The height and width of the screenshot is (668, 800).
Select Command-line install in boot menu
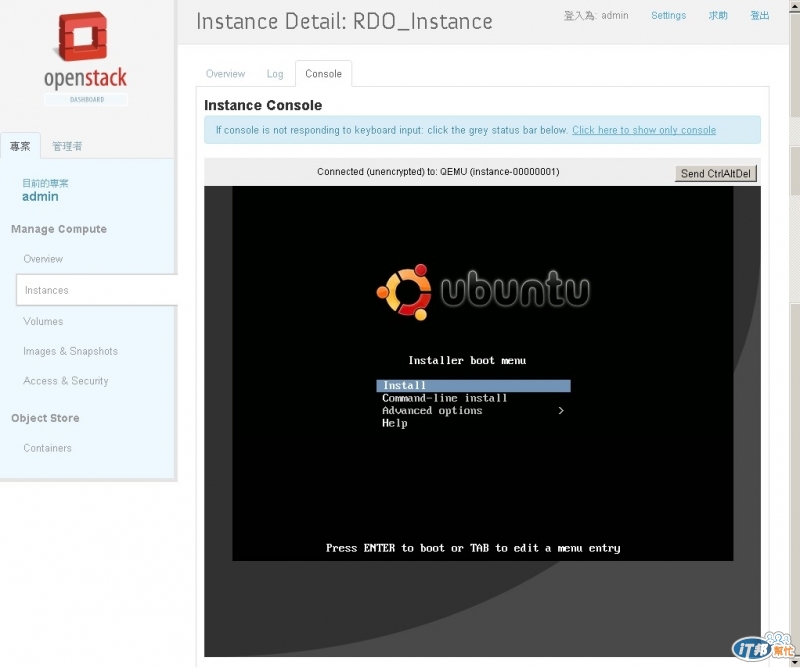click(444, 398)
